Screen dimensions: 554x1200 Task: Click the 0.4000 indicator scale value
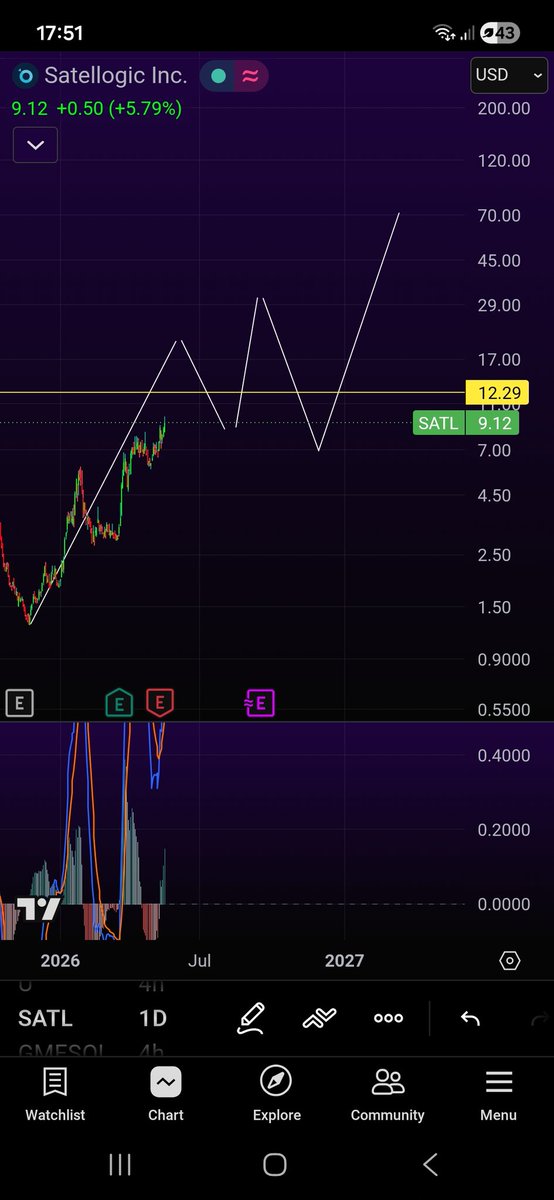503,755
